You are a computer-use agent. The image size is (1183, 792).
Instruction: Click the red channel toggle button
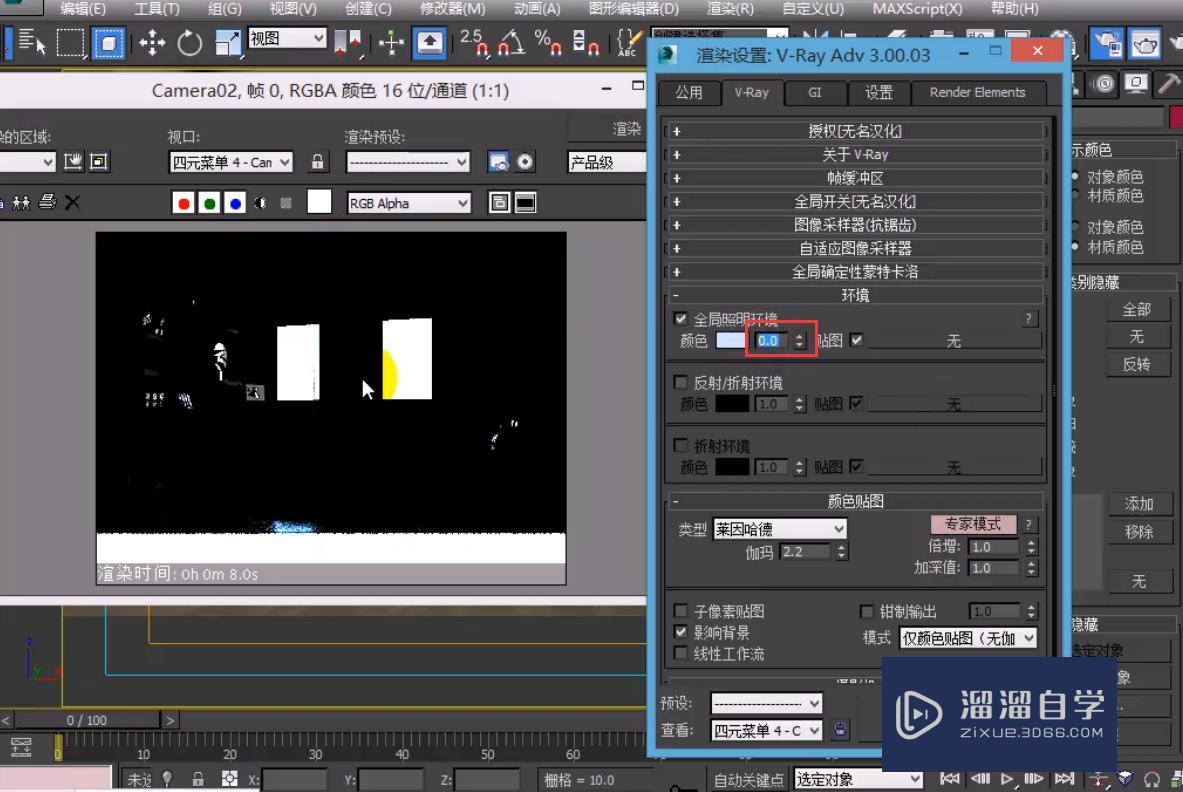[183, 203]
